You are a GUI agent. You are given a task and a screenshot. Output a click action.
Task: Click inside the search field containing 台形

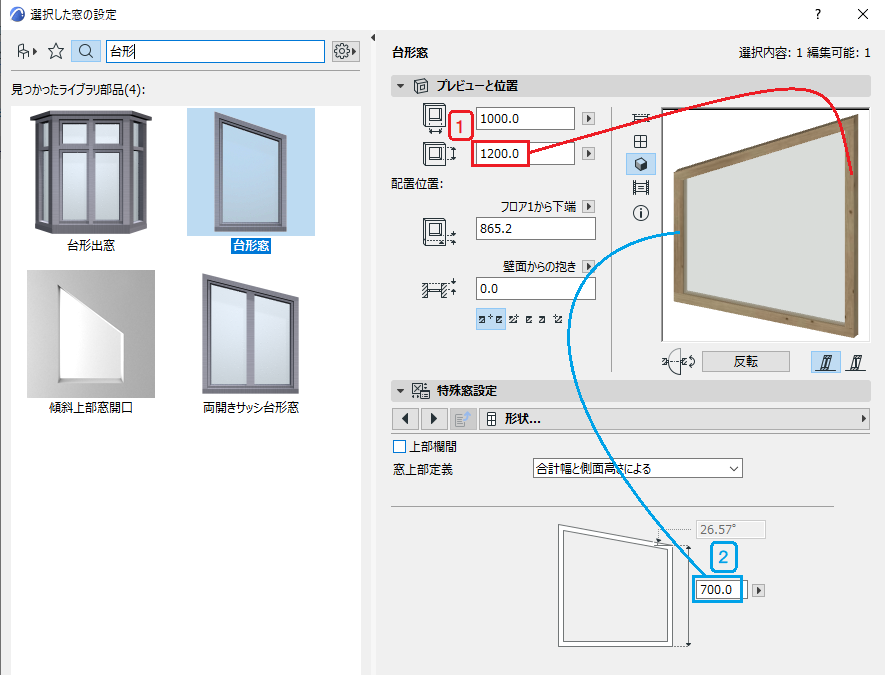click(x=216, y=51)
